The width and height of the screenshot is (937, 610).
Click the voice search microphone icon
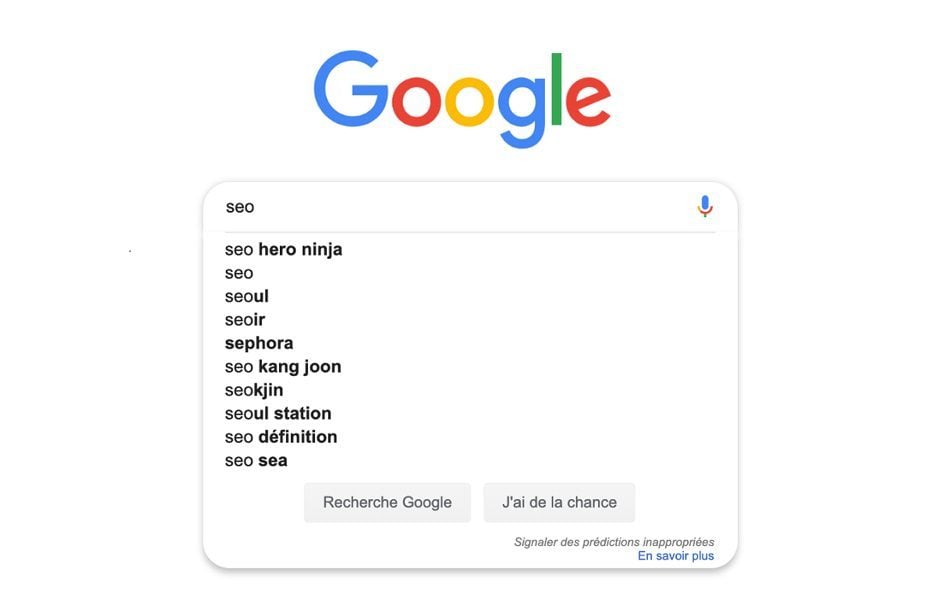click(x=705, y=206)
